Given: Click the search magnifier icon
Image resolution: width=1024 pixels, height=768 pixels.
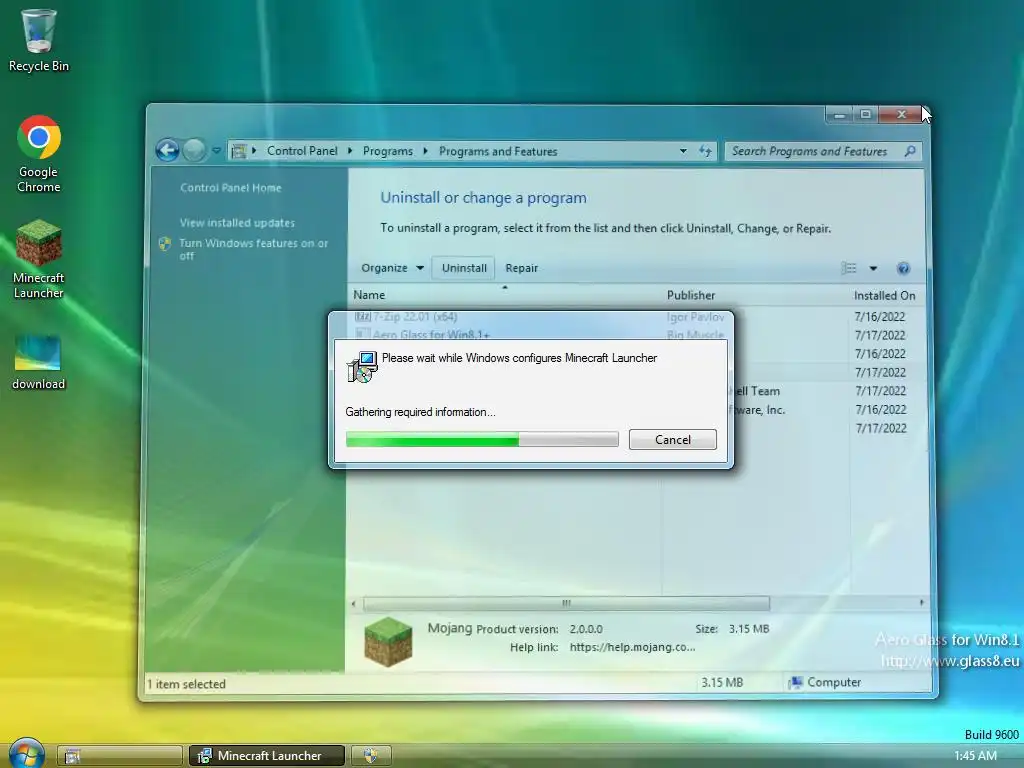Looking at the screenshot, I should (x=910, y=151).
